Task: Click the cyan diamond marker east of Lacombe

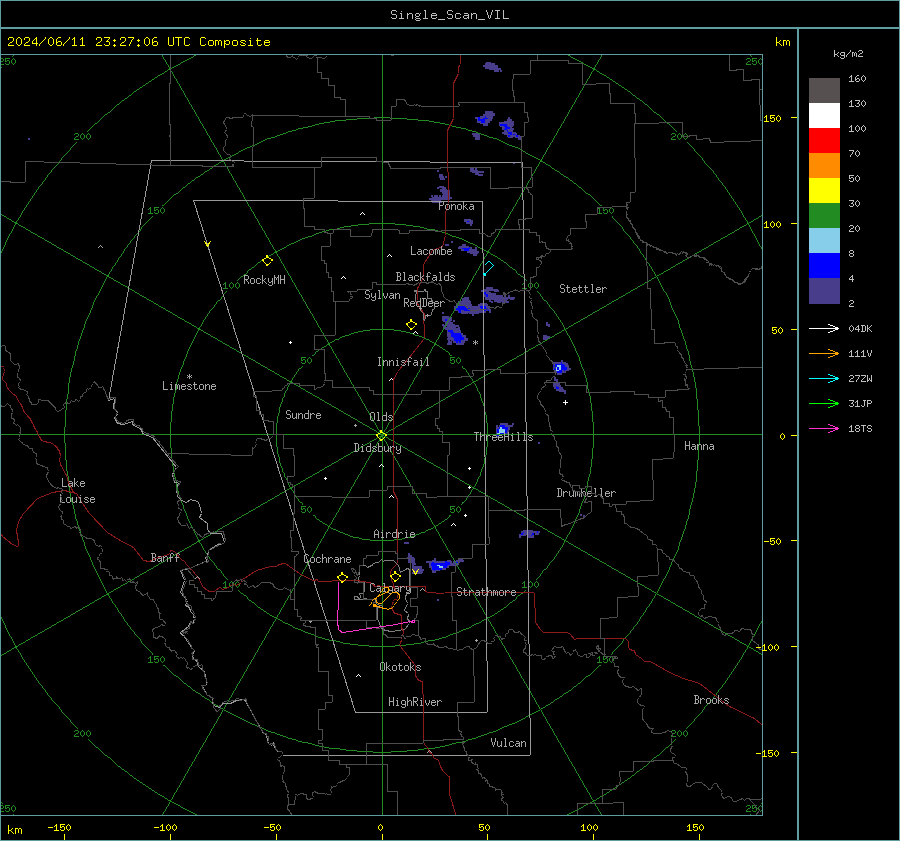Action: pos(488,268)
